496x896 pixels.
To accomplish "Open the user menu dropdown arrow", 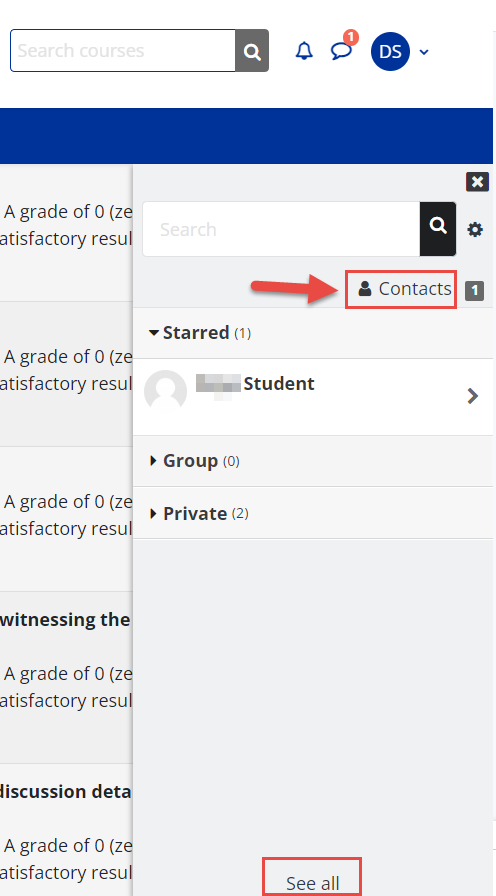I will pyautogui.click(x=424, y=52).
